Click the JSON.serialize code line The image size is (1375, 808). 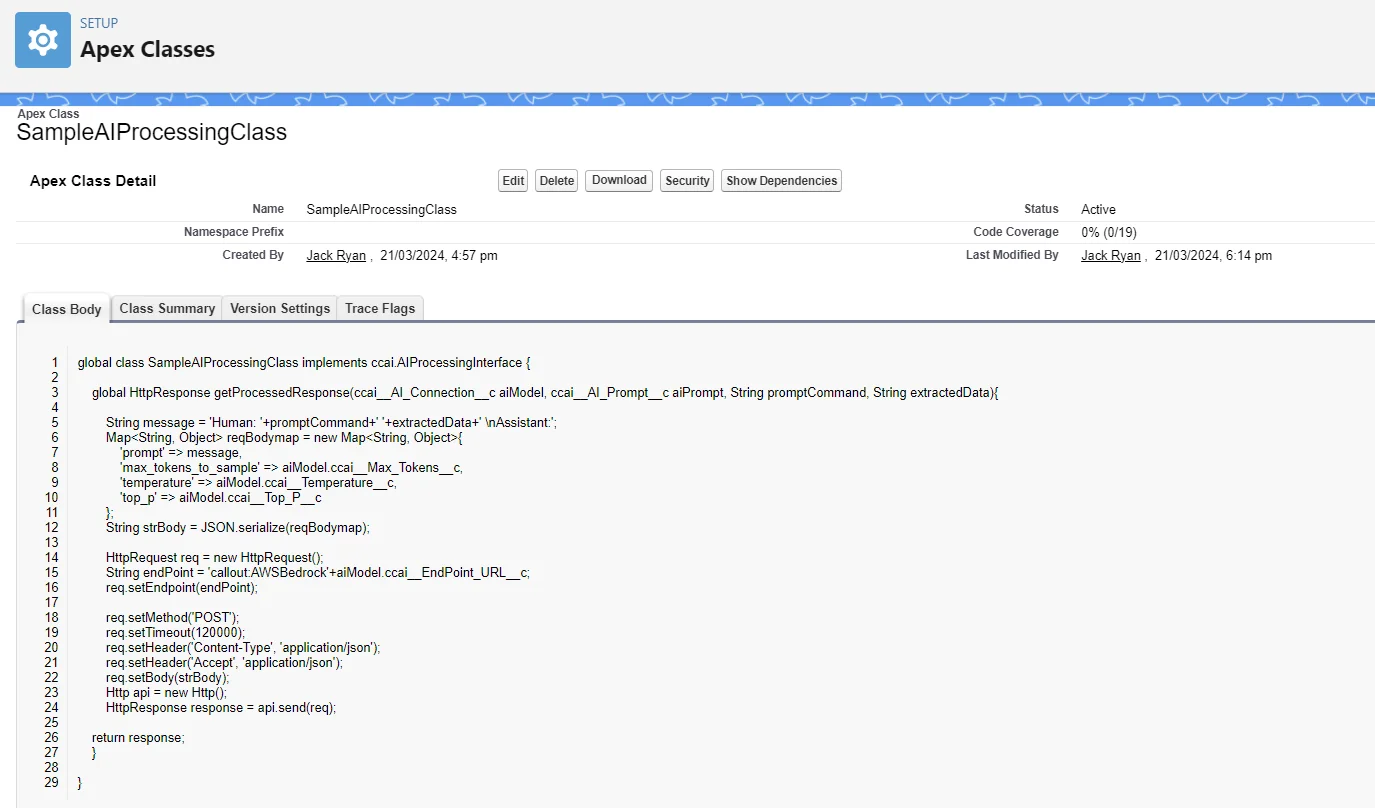pyautogui.click(x=237, y=528)
